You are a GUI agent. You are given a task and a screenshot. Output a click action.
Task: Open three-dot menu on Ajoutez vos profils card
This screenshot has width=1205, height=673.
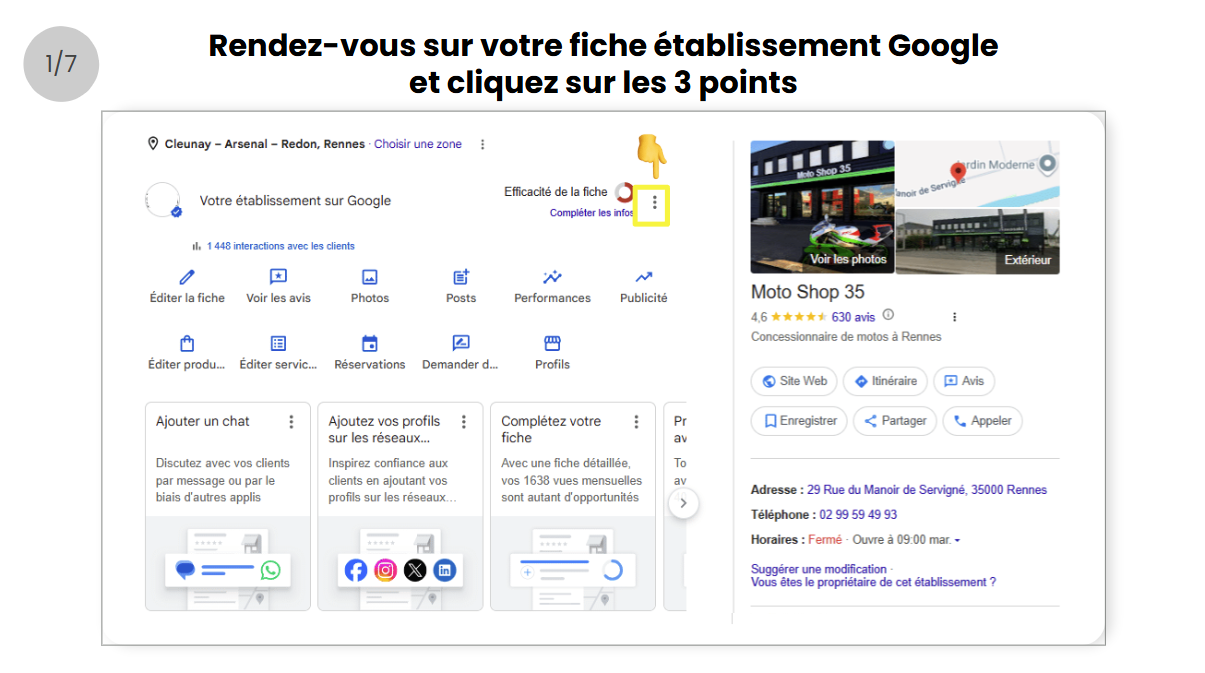click(464, 422)
